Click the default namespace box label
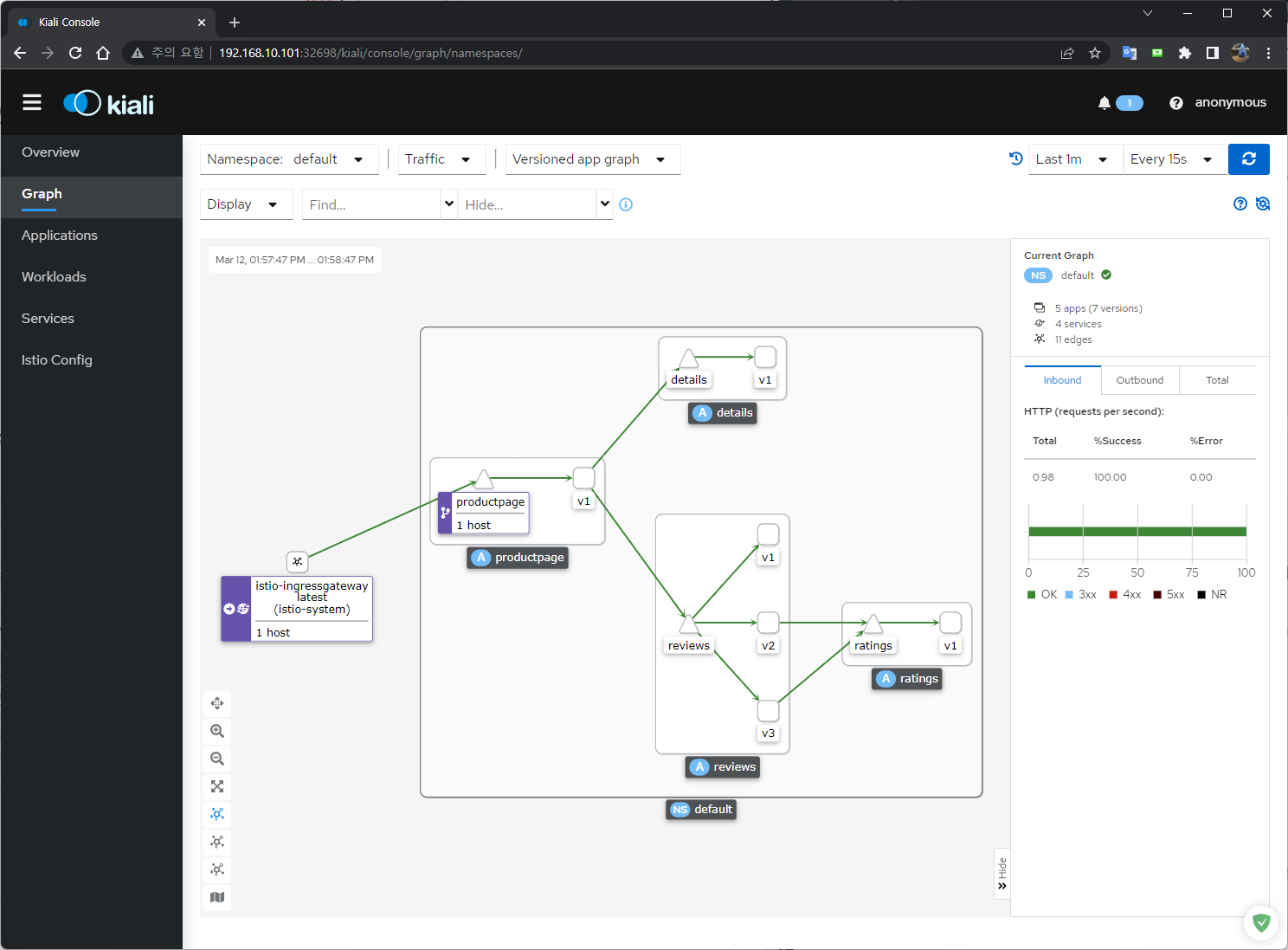Viewport: 1288px width, 950px height. tap(701, 810)
